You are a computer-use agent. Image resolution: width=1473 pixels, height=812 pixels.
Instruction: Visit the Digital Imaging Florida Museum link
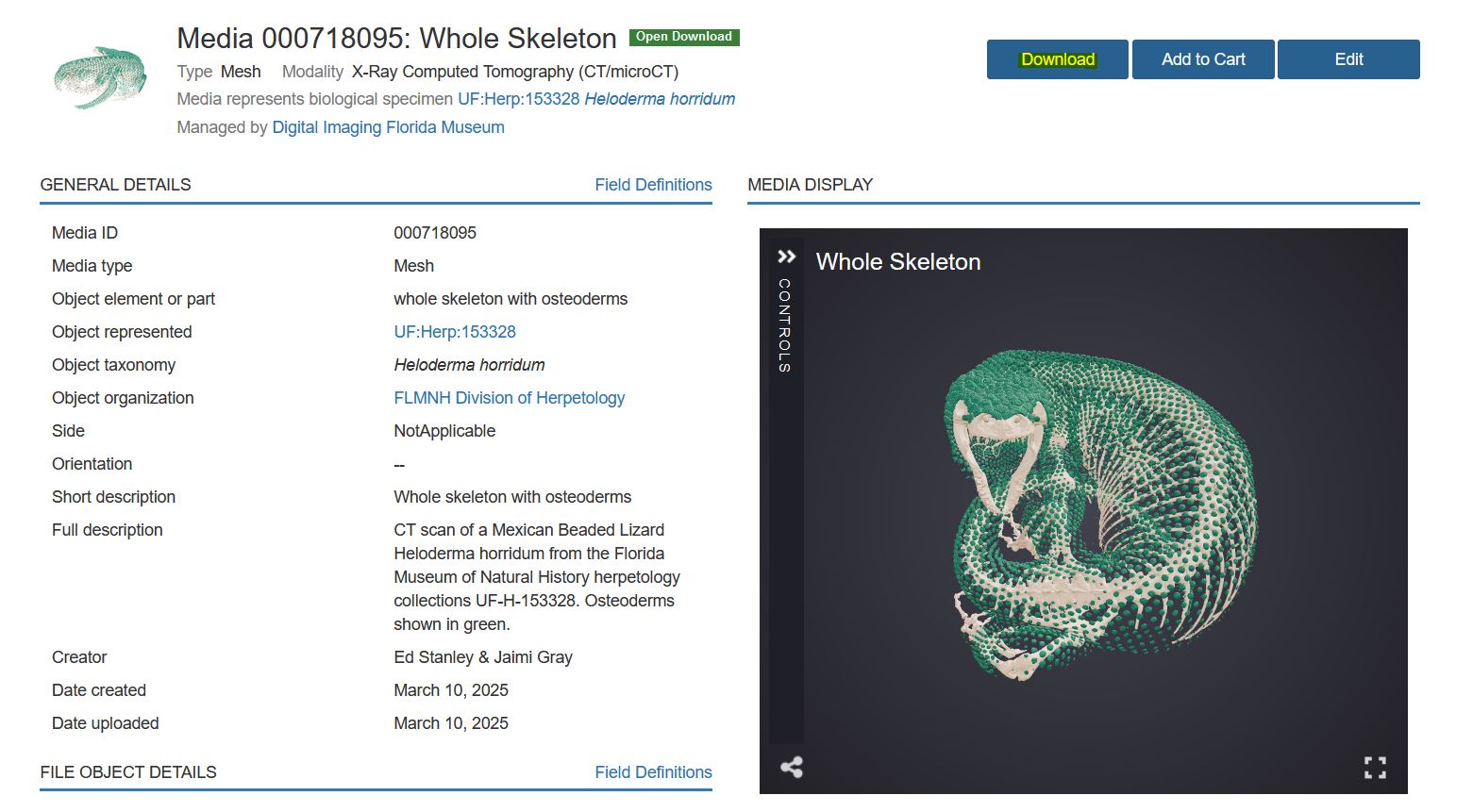tap(388, 127)
